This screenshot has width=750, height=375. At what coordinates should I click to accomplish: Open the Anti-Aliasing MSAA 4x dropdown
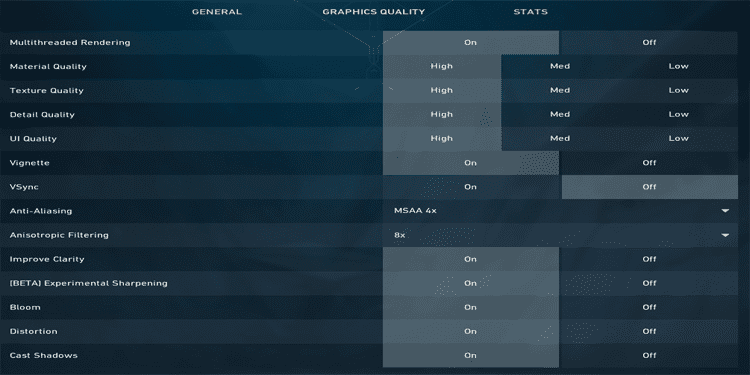561,211
